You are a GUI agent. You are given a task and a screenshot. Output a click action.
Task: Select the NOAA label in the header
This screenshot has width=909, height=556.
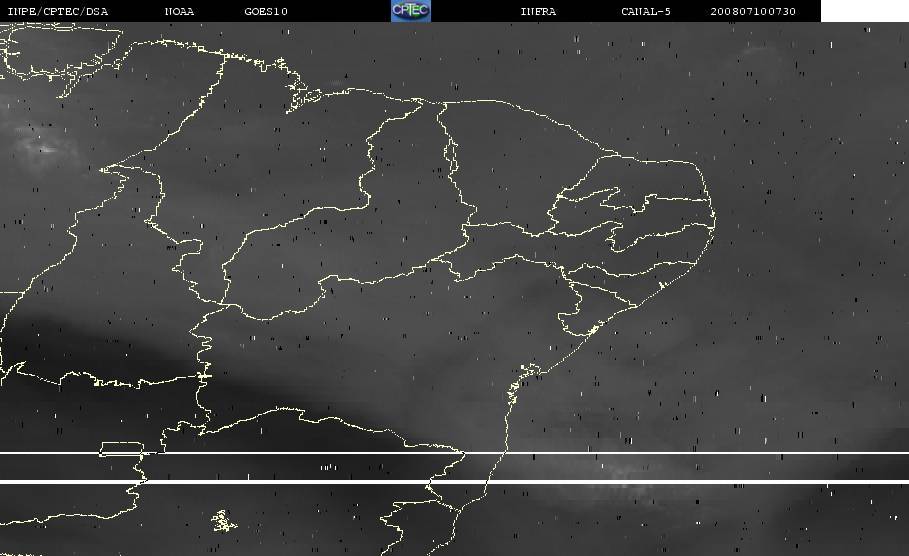(x=179, y=11)
